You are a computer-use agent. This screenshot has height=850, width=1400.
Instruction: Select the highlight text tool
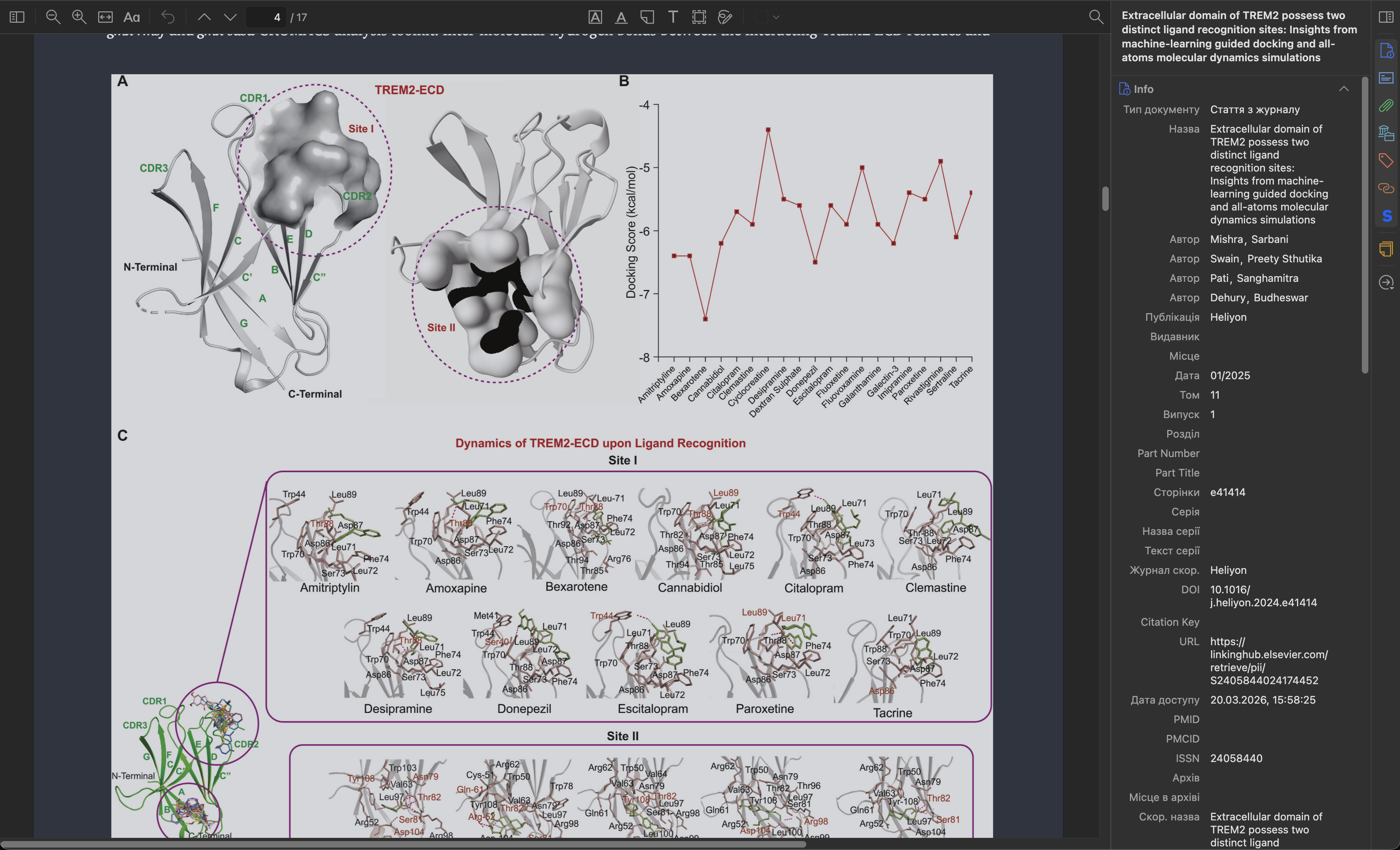[x=595, y=17]
